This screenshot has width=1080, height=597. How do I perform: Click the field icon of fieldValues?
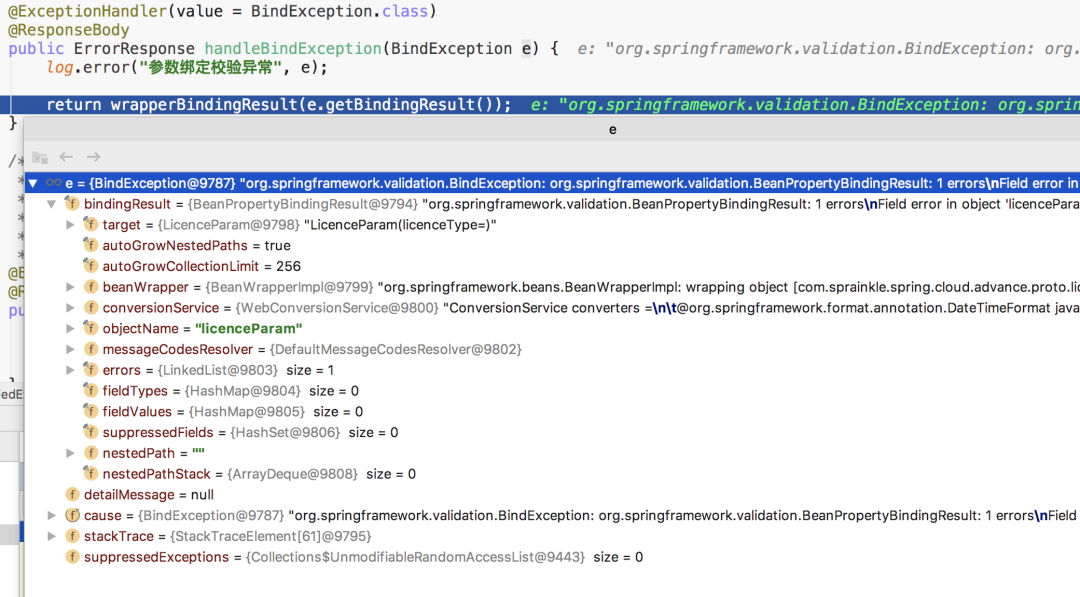tap(90, 411)
